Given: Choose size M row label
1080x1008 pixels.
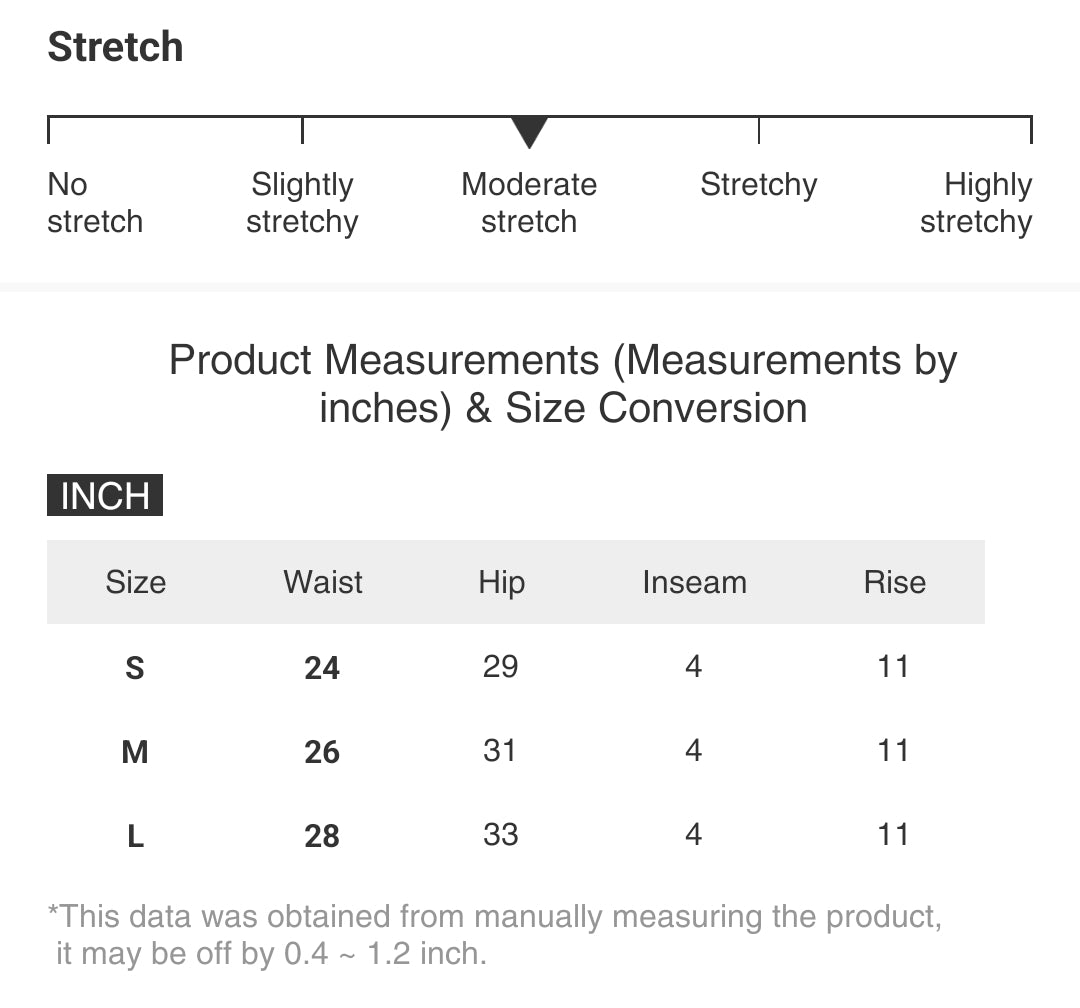Looking at the screenshot, I should point(135,752).
